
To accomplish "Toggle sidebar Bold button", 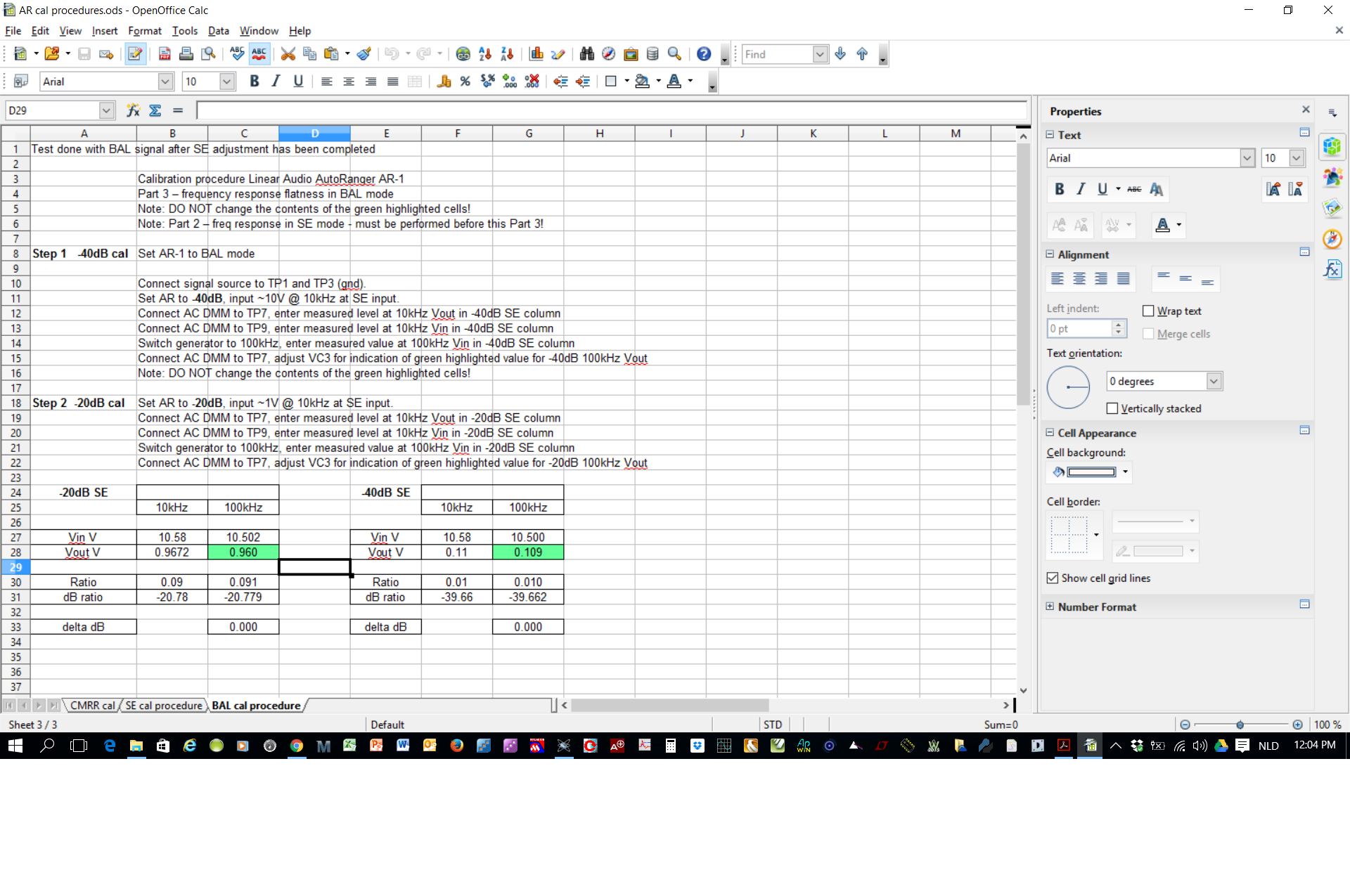I will (1060, 189).
